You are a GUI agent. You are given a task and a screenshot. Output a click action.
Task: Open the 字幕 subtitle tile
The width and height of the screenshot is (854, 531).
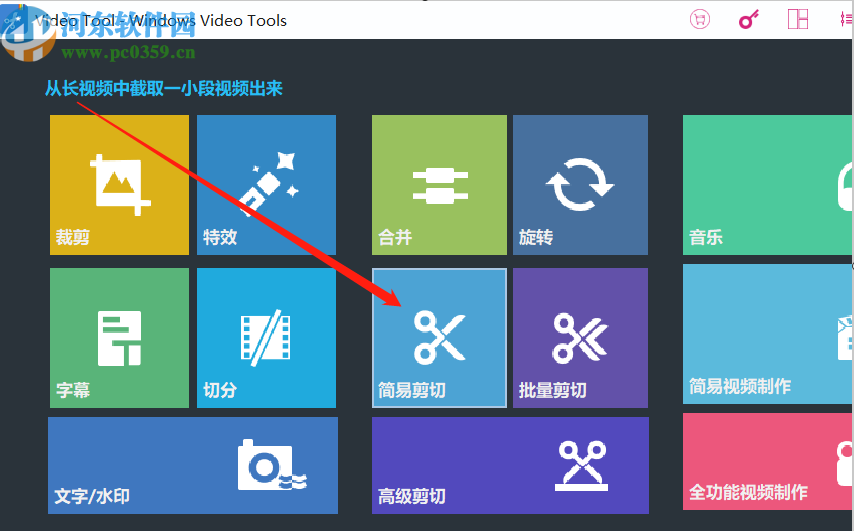tap(119, 338)
